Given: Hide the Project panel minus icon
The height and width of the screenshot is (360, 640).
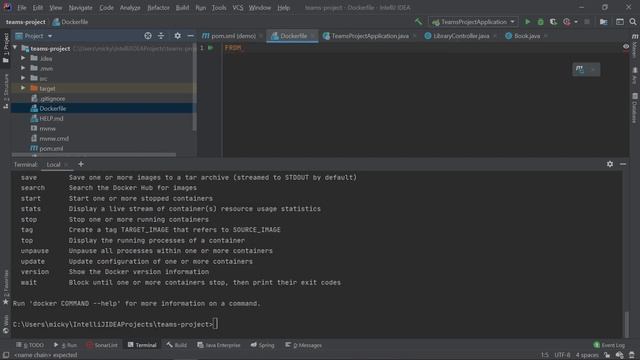Looking at the screenshot, I should (190, 36).
